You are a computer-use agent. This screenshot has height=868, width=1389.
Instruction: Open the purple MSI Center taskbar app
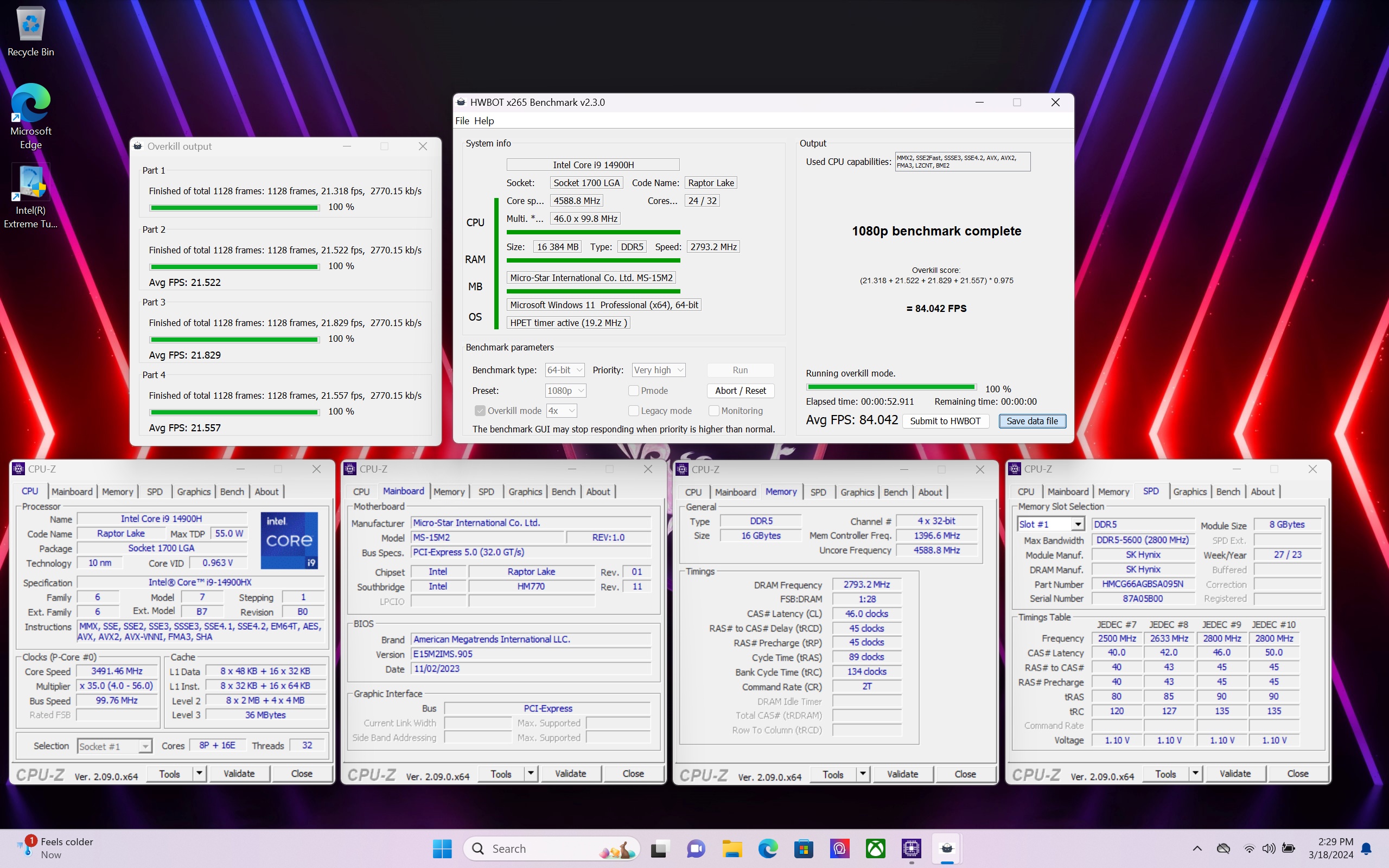coord(840,848)
